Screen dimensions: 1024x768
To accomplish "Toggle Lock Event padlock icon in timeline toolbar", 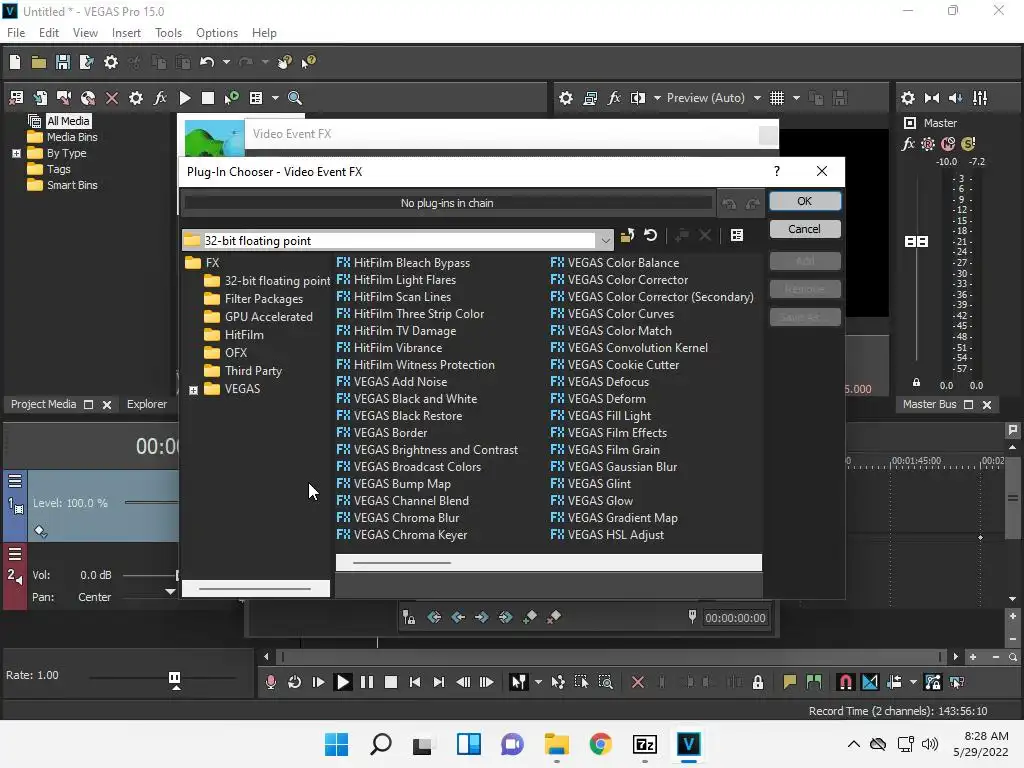I will (758, 682).
